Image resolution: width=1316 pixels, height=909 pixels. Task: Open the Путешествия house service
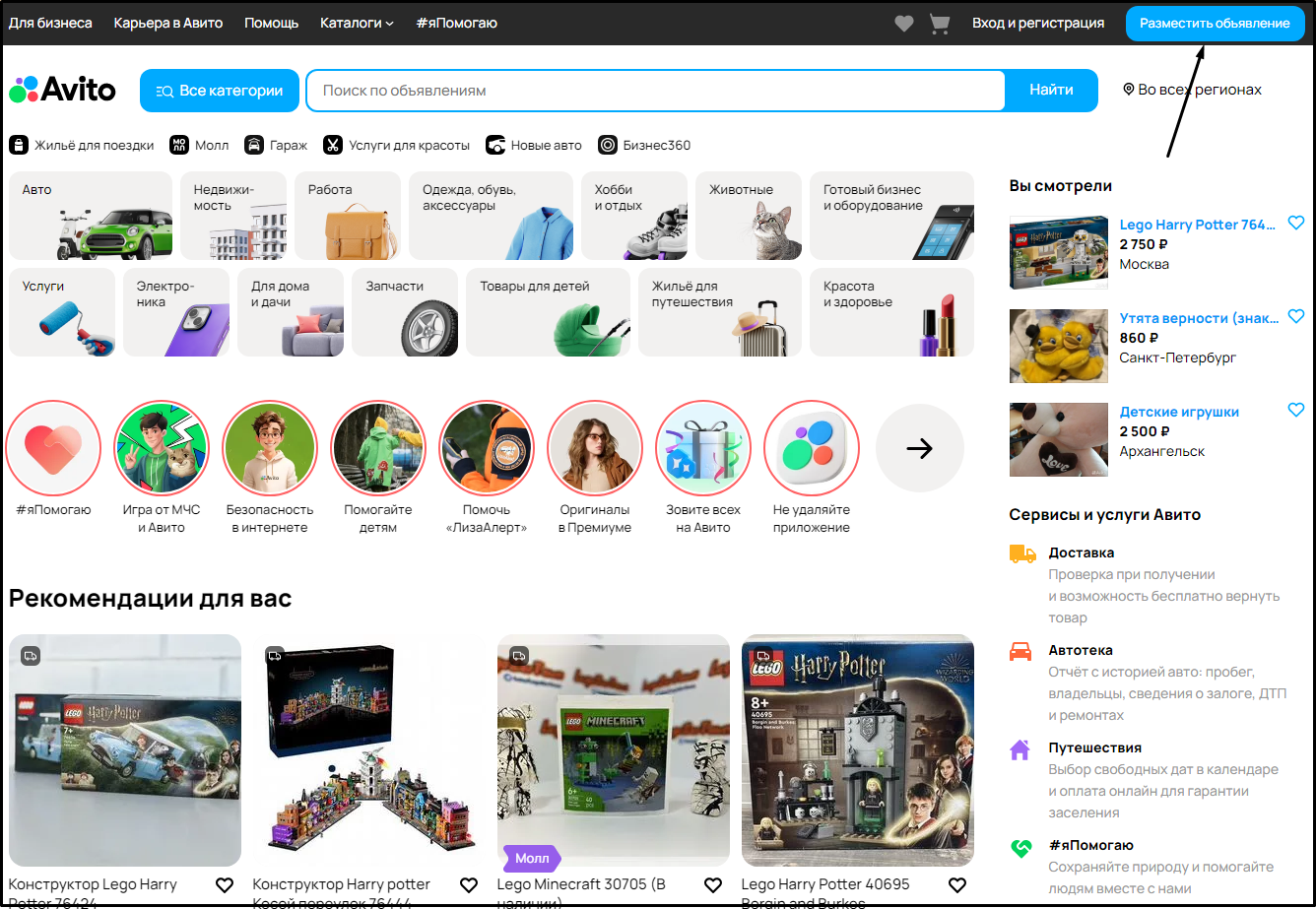pos(1020,748)
